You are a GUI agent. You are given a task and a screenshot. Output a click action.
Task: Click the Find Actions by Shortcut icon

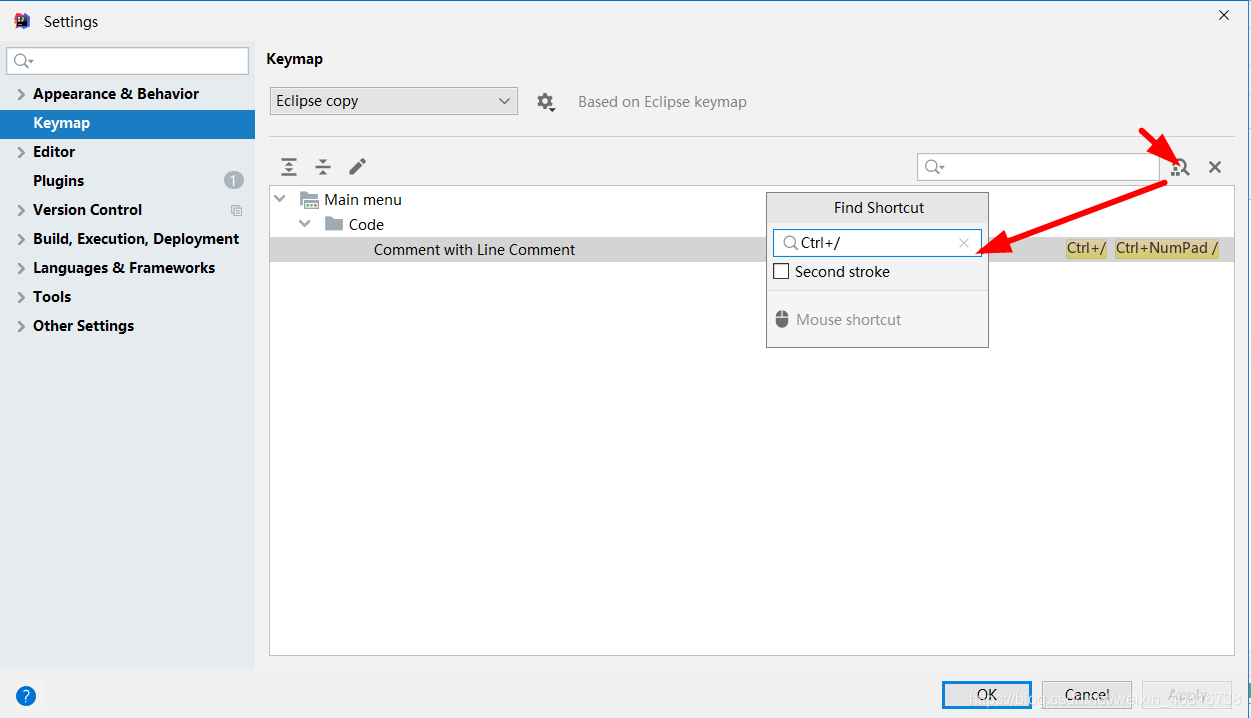click(1181, 167)
